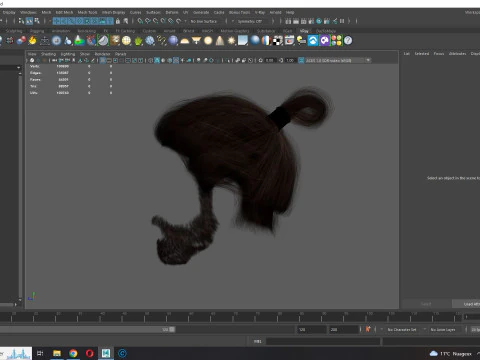Click the four colored dots shelf icon
This screenshot has width=480, height=360.
click(337, 41)
